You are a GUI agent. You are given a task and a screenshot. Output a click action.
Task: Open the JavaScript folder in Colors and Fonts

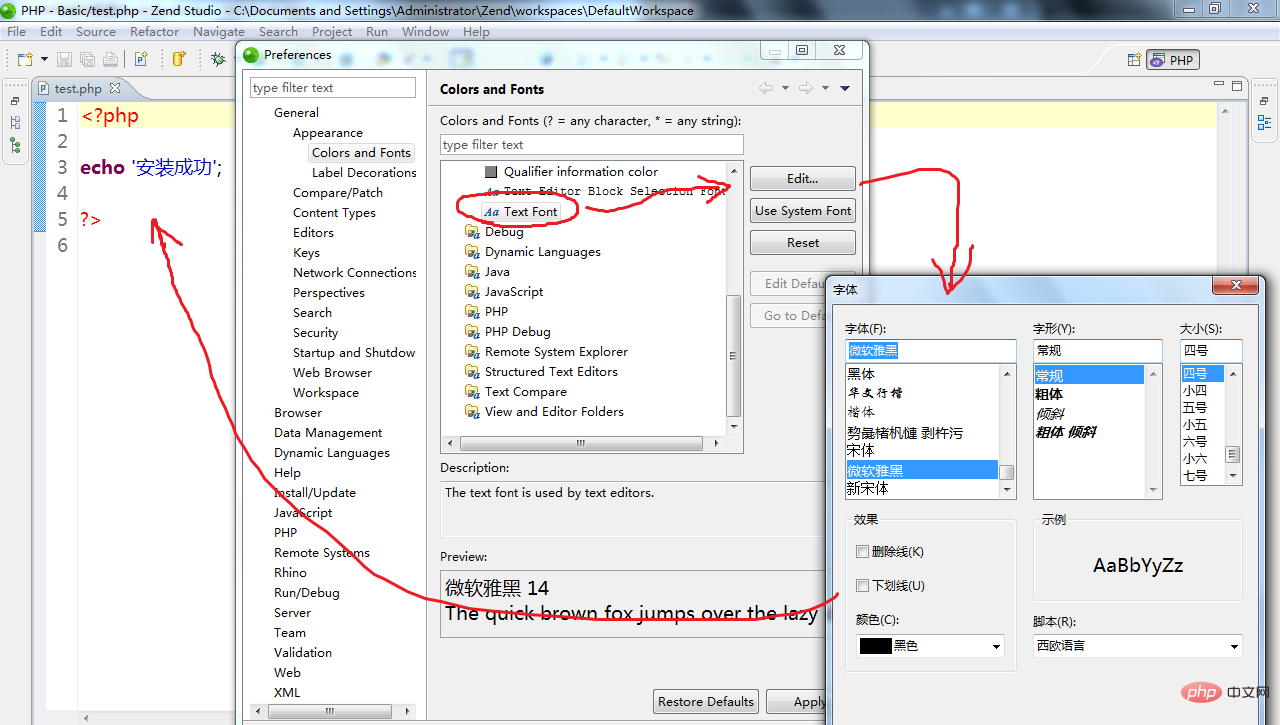[505, 292]
